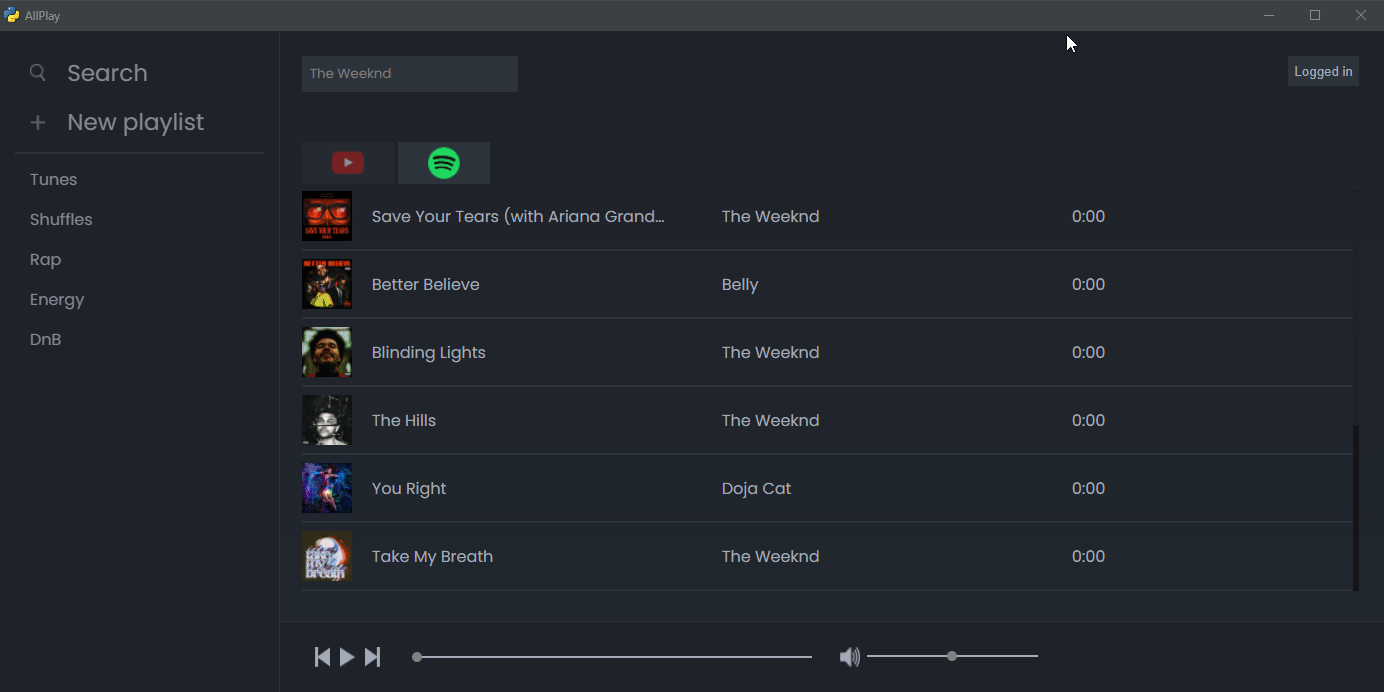Switch to the Spotify source tab

tap(444, 163)
